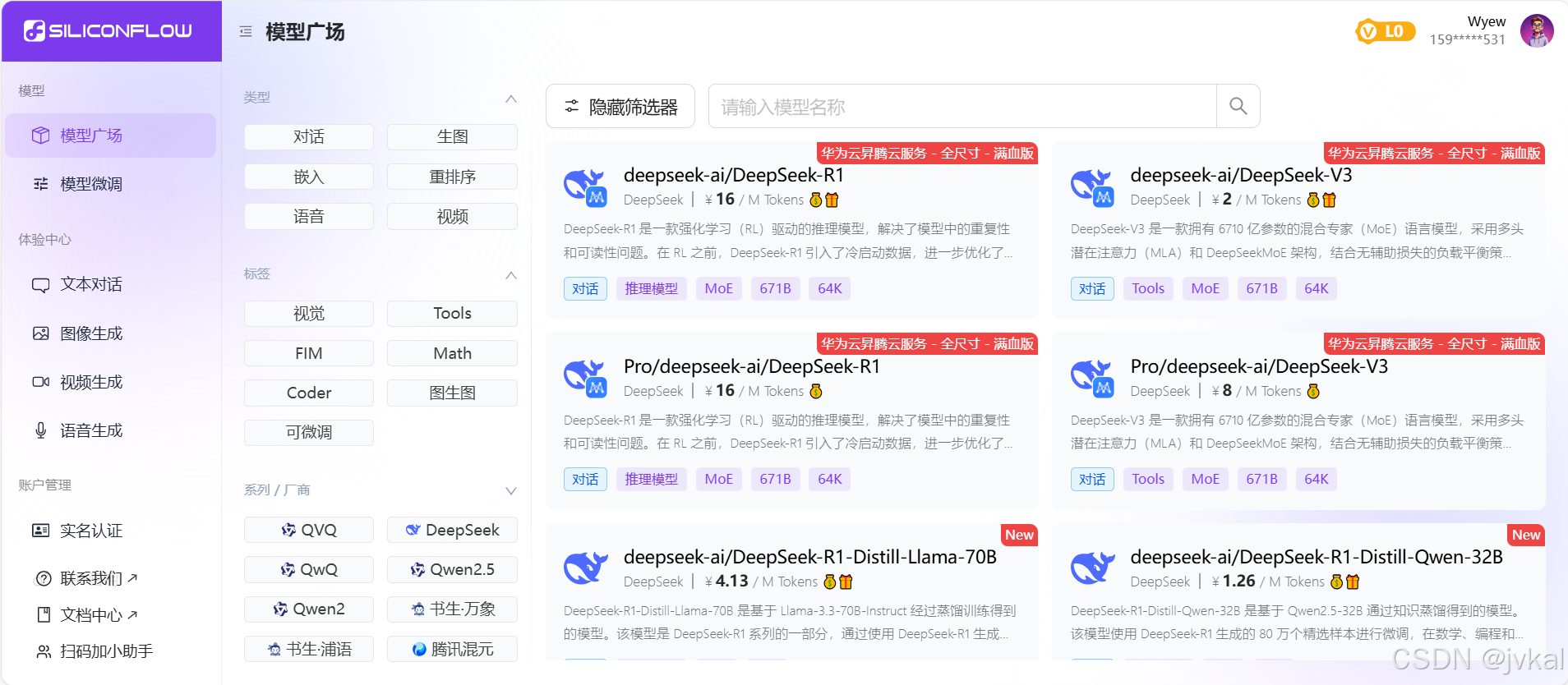Toggle the Tools tag filter
This screenshot has height=685, width=1568.
pyautogui.click(x=452, y=313)
